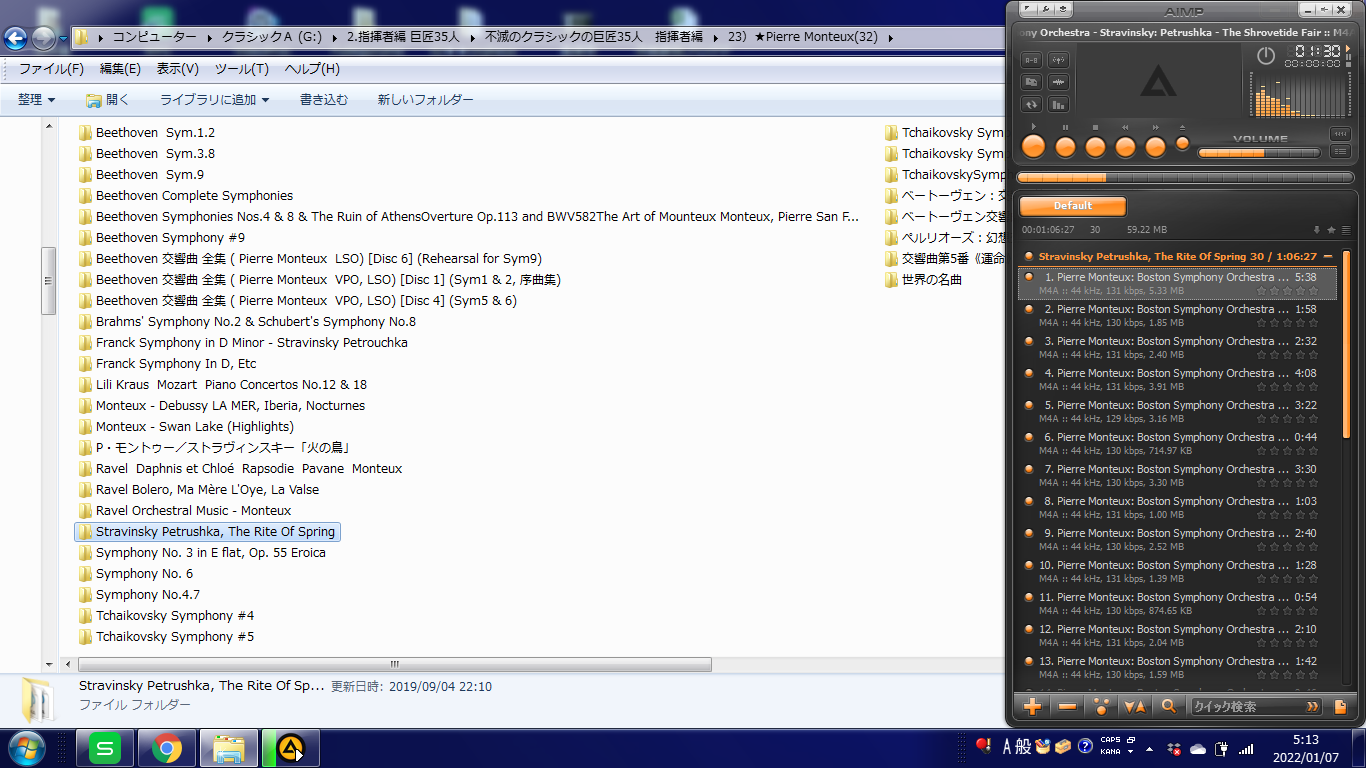Open the ヘルプ(H) menu
The height and width of the screenshot is (768, 1366).
pos(312,69)
